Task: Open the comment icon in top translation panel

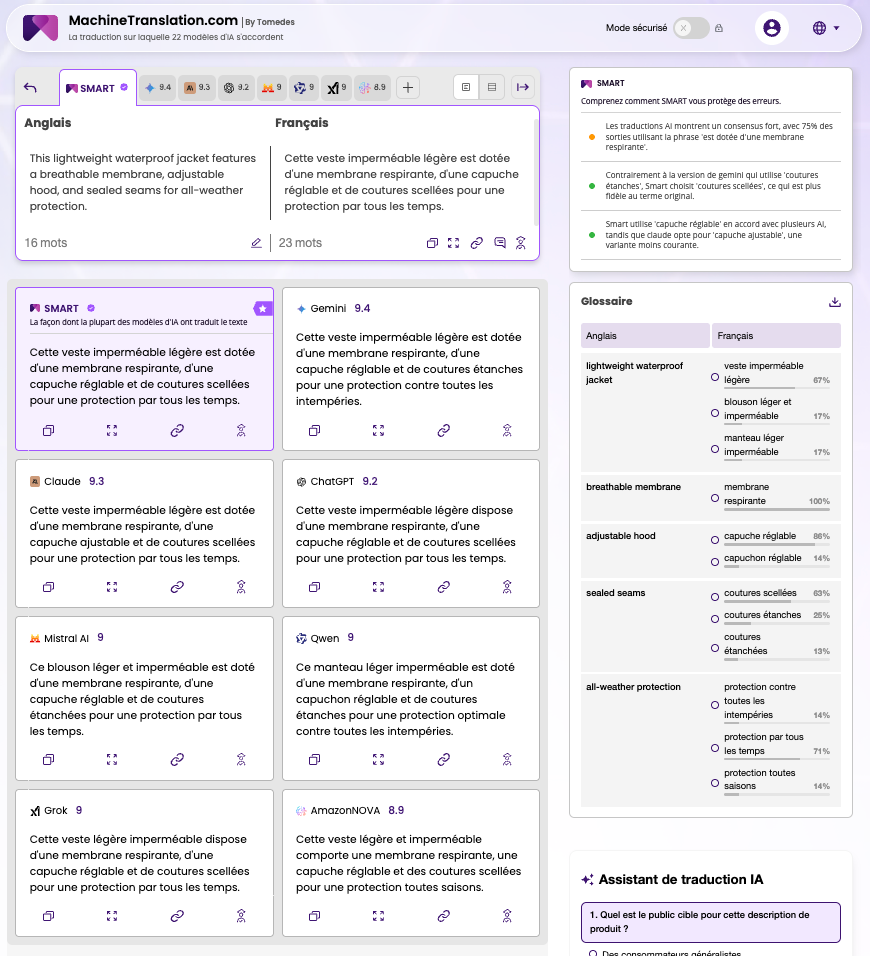Action: pos(499,243)
